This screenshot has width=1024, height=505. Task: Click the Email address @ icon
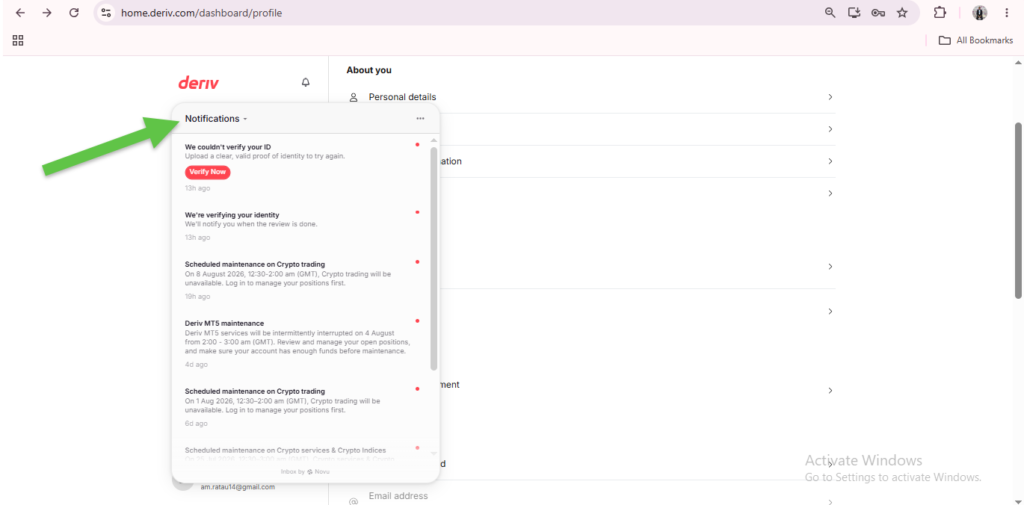353,501
